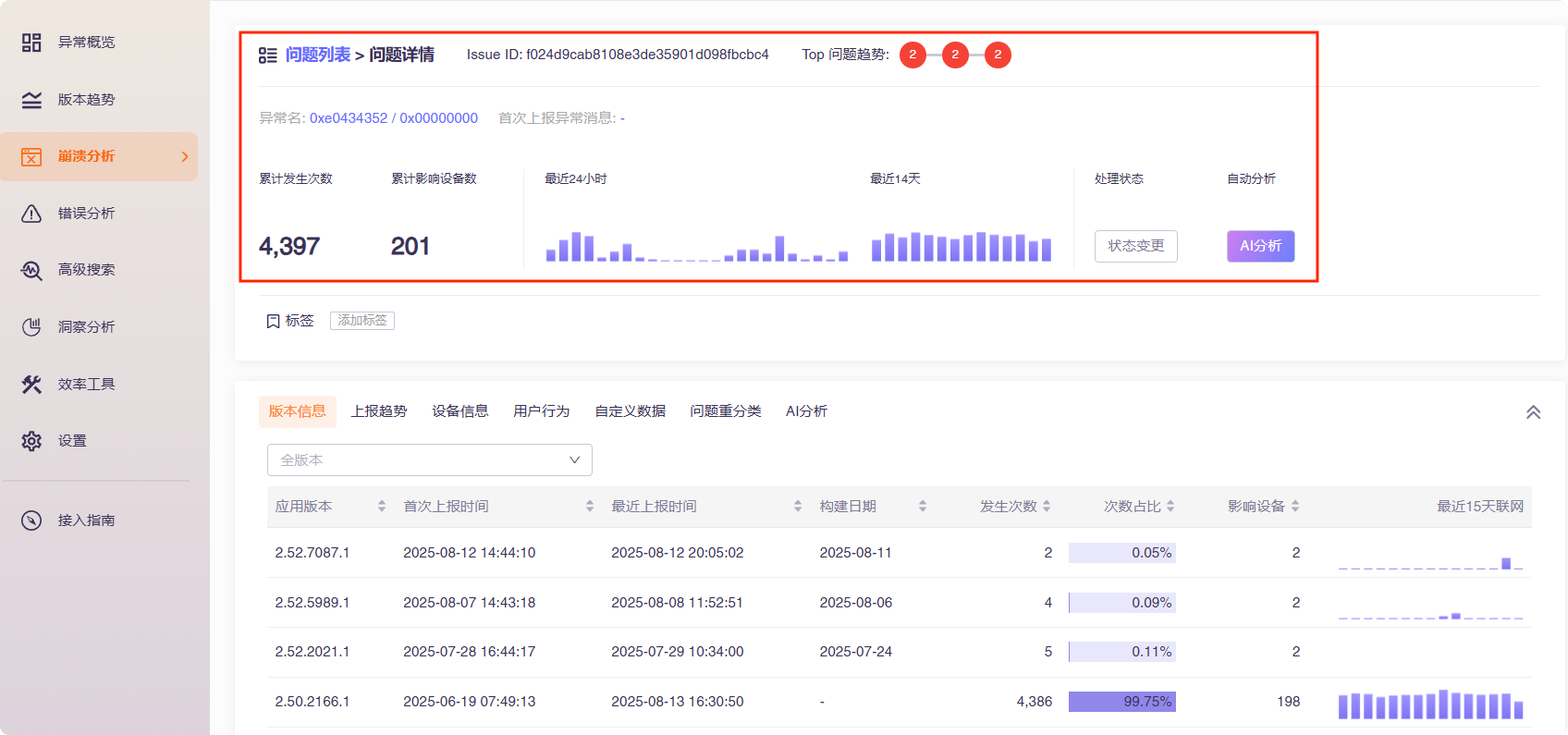1568x735 pixels.
Task: Click the 添加标签 tag field
Action: (x=362, y=321)
